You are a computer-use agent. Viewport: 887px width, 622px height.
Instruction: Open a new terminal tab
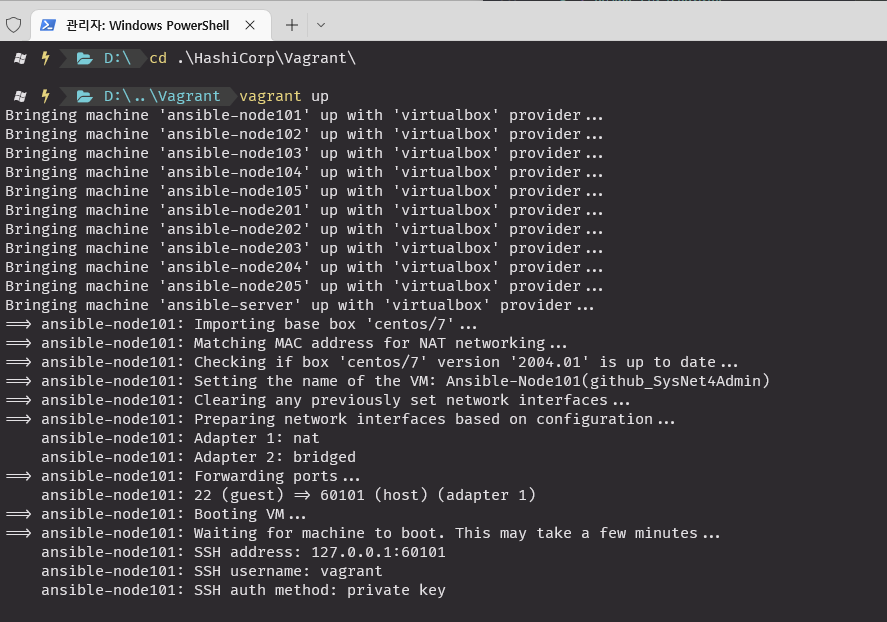[292, 25]
